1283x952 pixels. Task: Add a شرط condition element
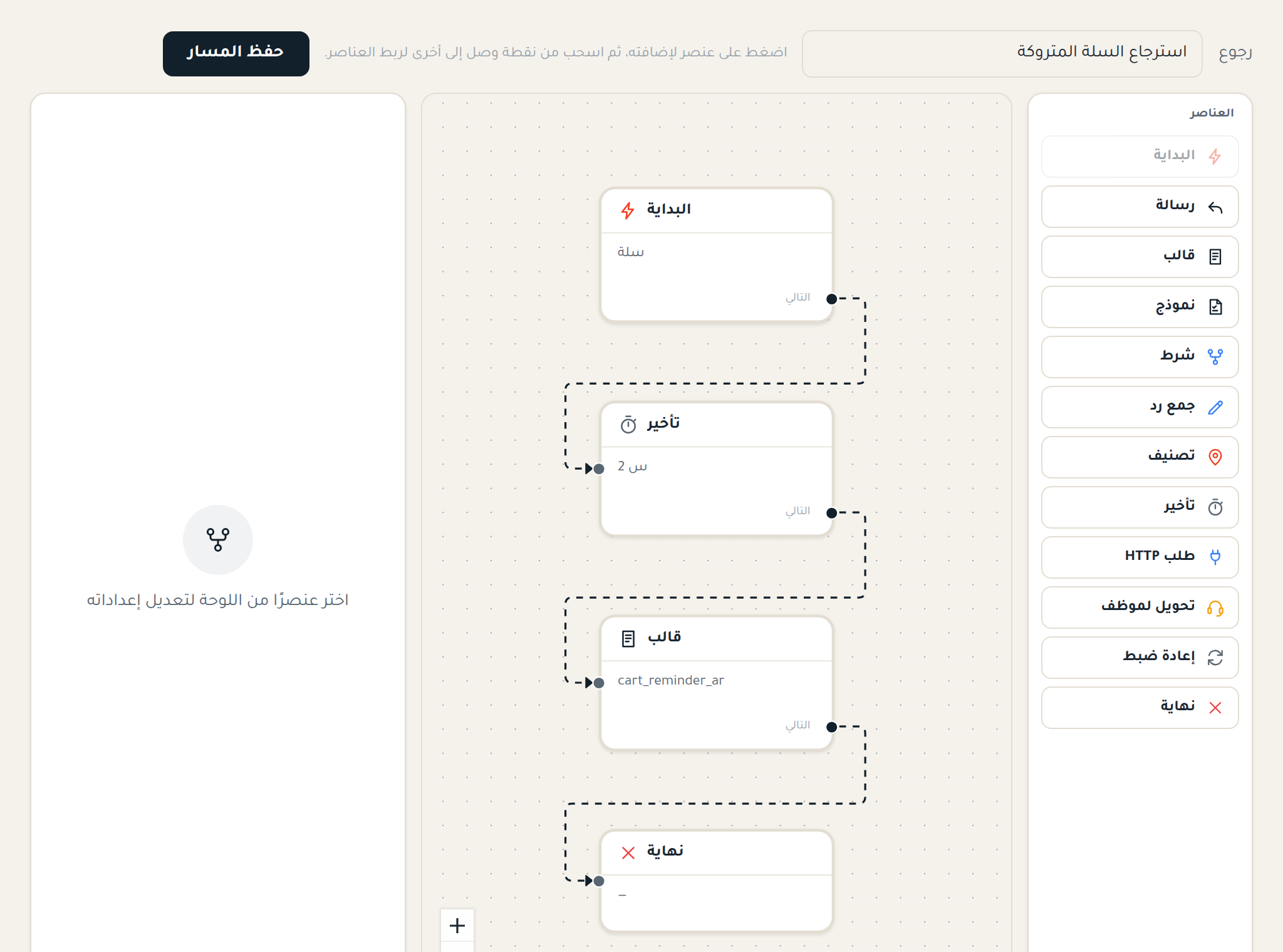click(1140, 357)
